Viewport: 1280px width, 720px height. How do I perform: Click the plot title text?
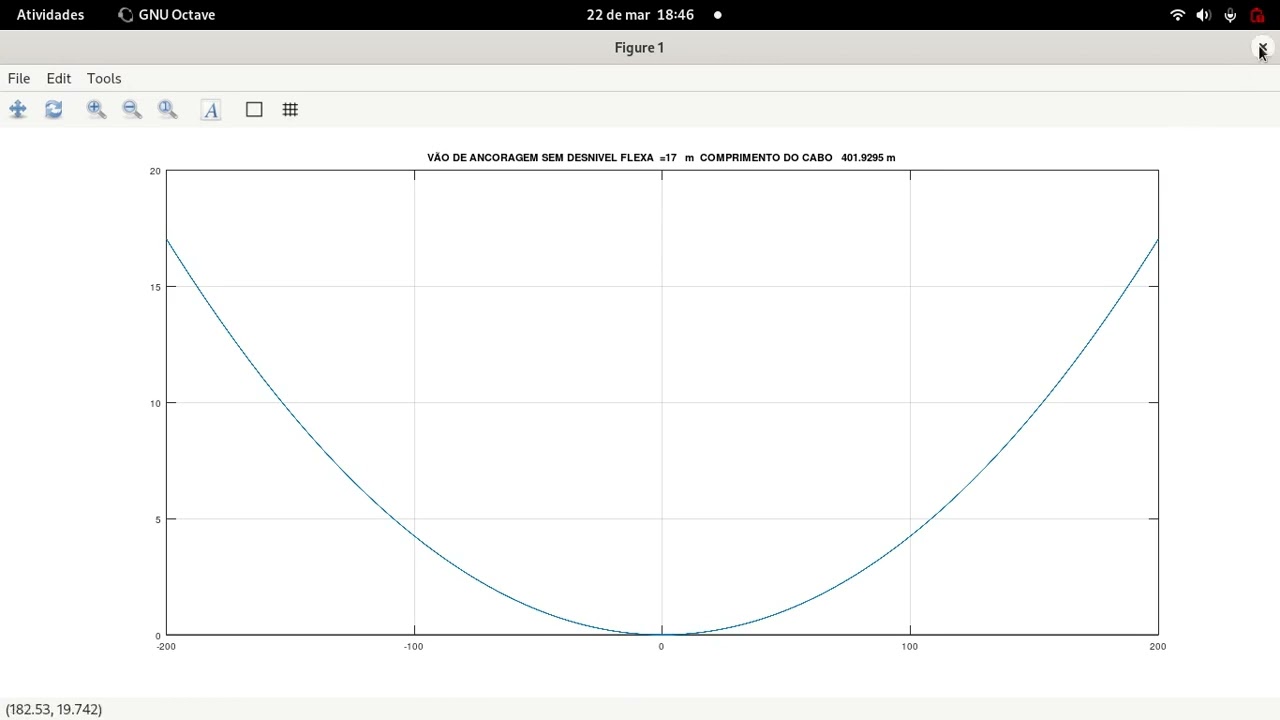point(661,158)
